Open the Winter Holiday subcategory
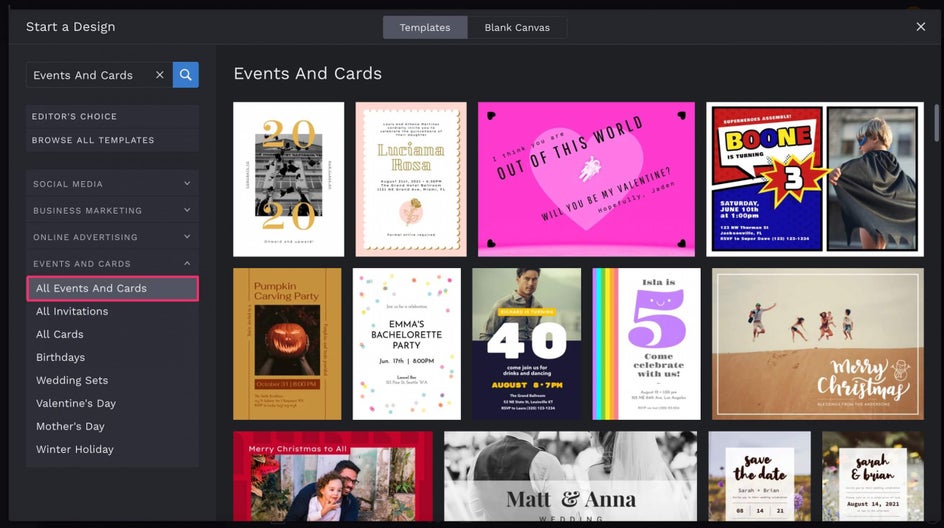The image size is (944, 528). (112, 449)
